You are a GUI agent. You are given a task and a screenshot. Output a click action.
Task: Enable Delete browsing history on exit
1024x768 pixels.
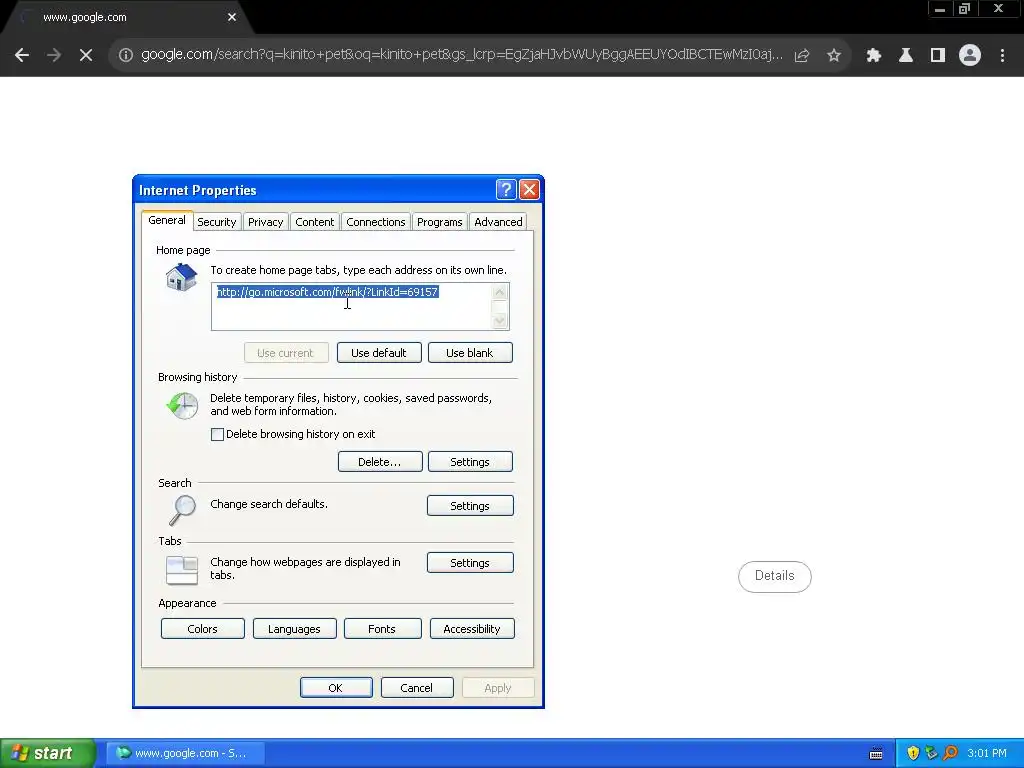coord(217,434)
